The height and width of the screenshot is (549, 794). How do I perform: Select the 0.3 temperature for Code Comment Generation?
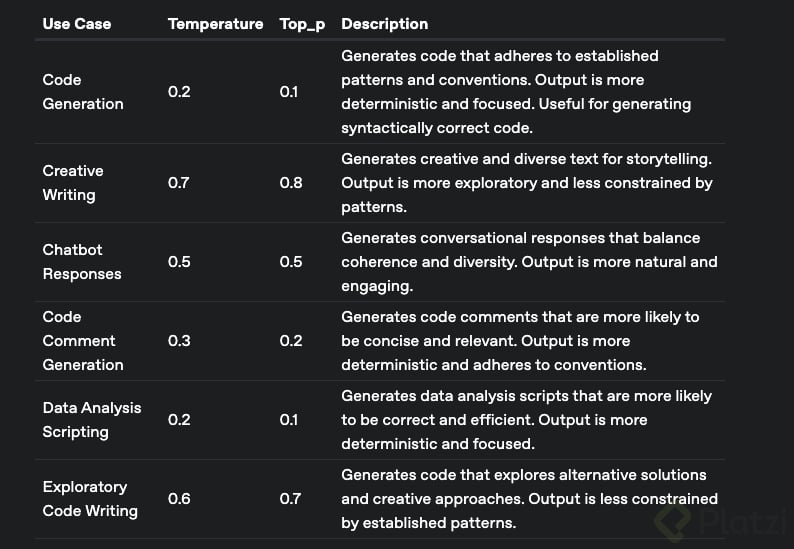[x=179, y=341]
